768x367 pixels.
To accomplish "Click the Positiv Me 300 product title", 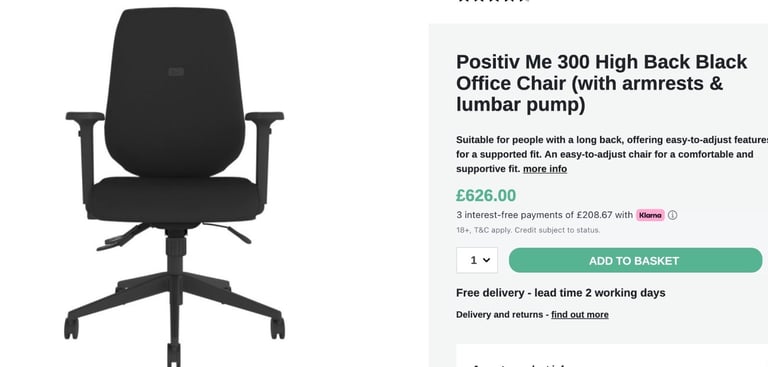I will coord(601,83).
